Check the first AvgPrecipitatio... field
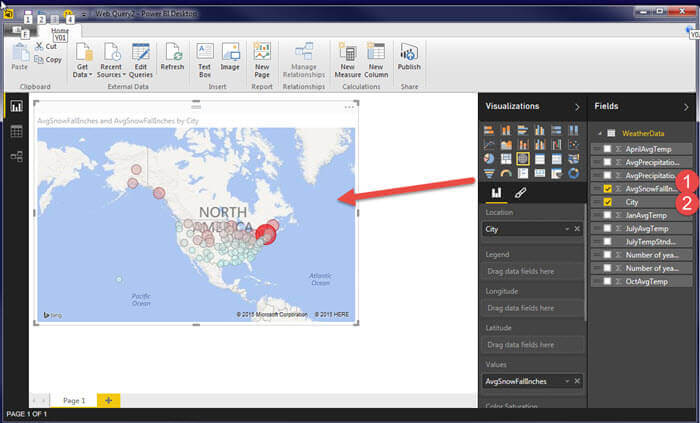This screenshot has width=700, height=423. click(607, 162)
